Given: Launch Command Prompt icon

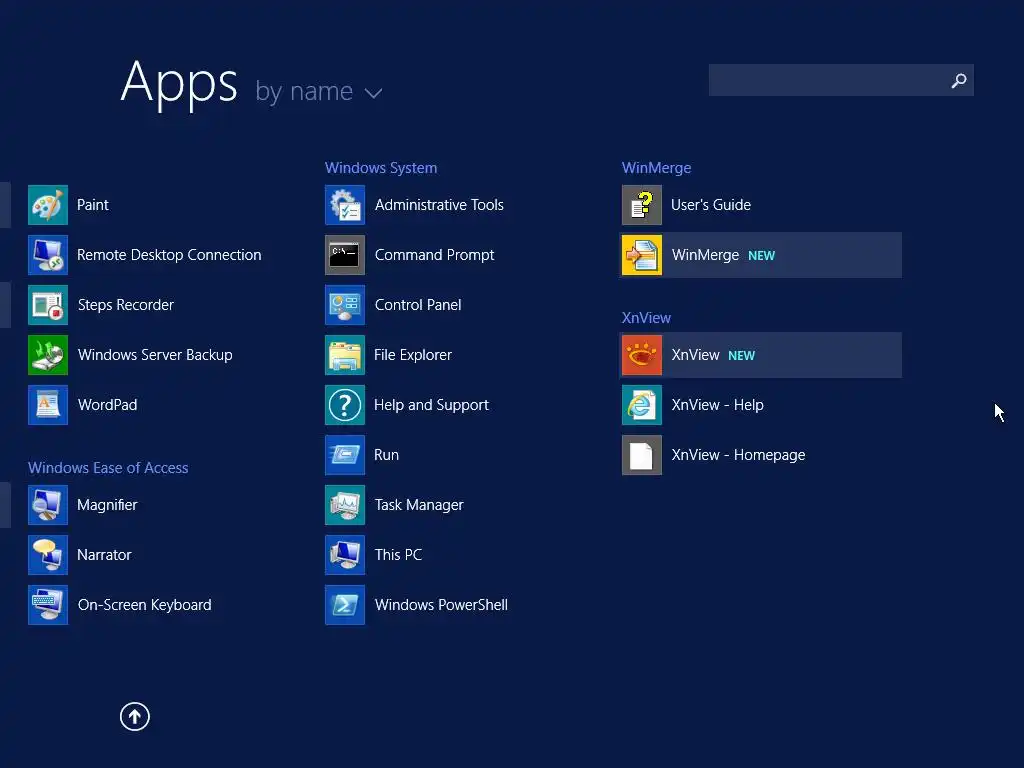Looking at the screenshot, I should coord(345,255).
